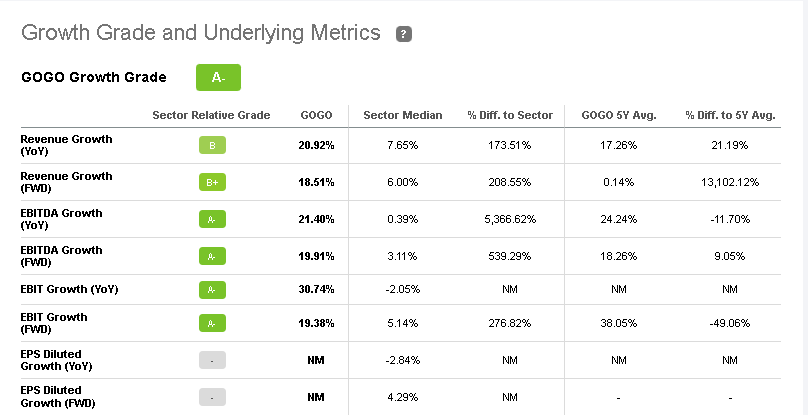The image size is (808, 415).
Task: Click the % Diff. to Sector header
Action: (510, 115)
